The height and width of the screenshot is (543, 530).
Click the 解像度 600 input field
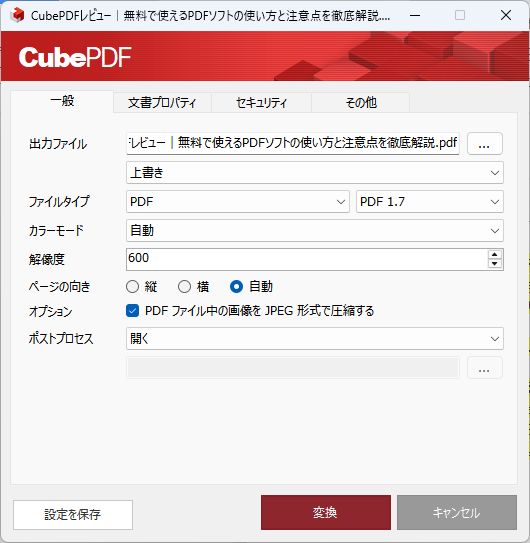(x=307, y=259)
